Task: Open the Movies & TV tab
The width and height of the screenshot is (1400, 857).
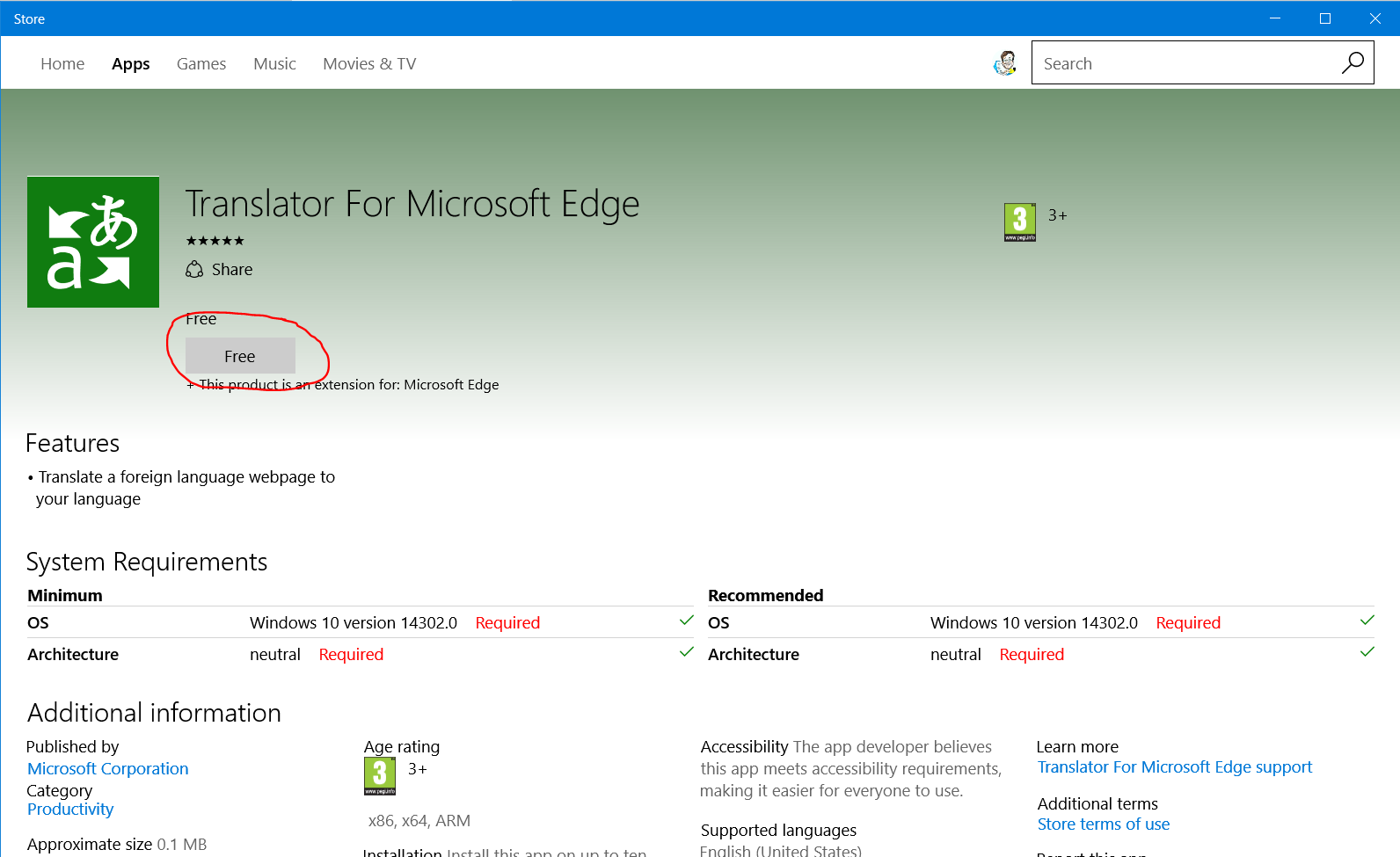Action: [x=369, y=64]
